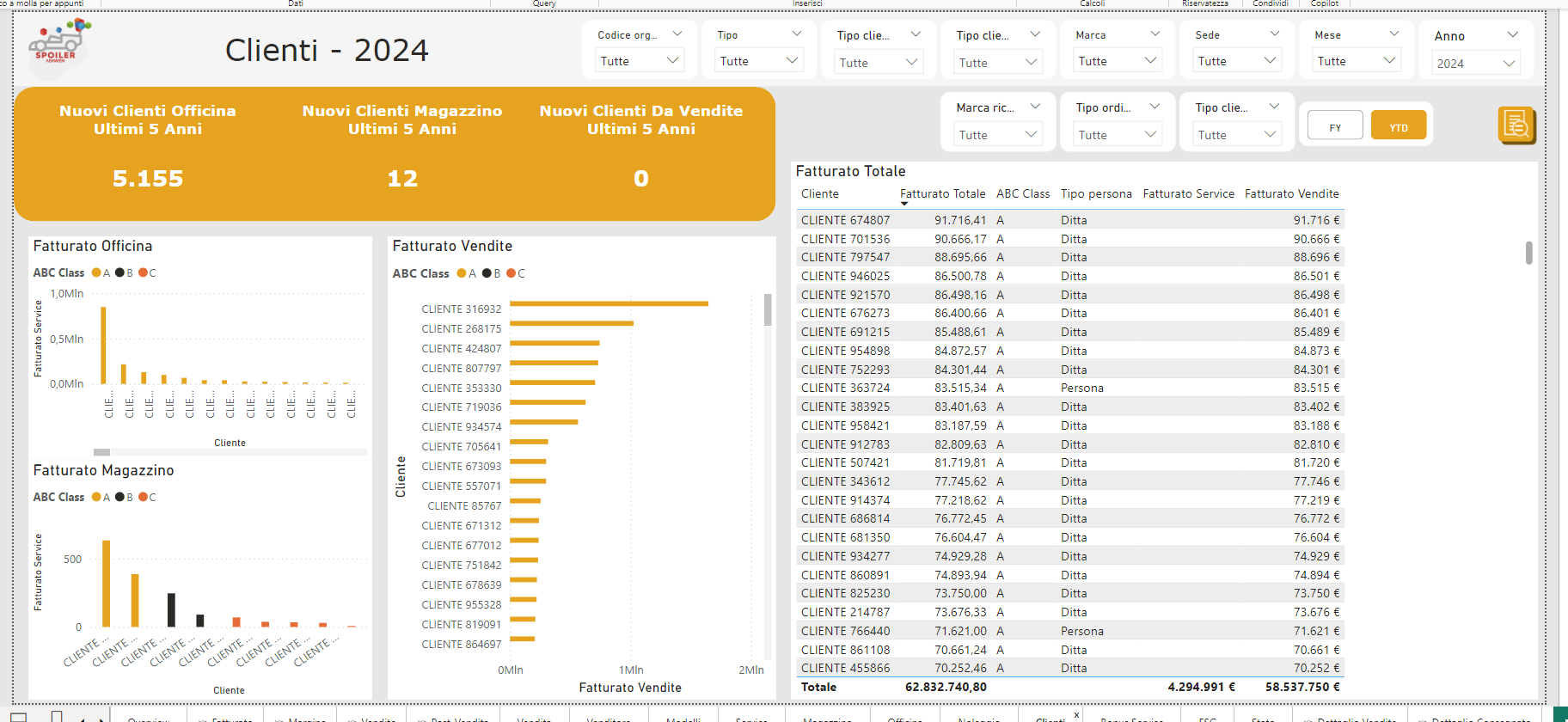The image size is (1568, 722).
Task: Switch to desktop layout icon at bottom-left
Action: pyautogui.click(x=19, y=716)
